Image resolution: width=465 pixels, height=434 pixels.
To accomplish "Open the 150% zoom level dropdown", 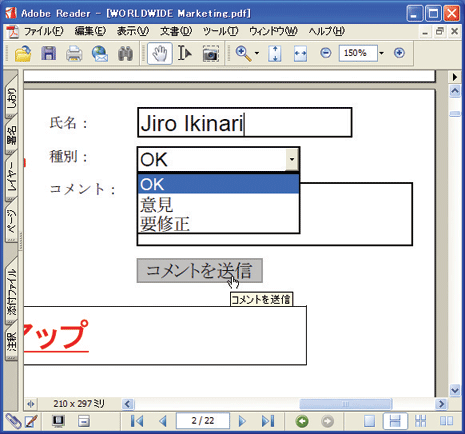I will coord(381,53).
